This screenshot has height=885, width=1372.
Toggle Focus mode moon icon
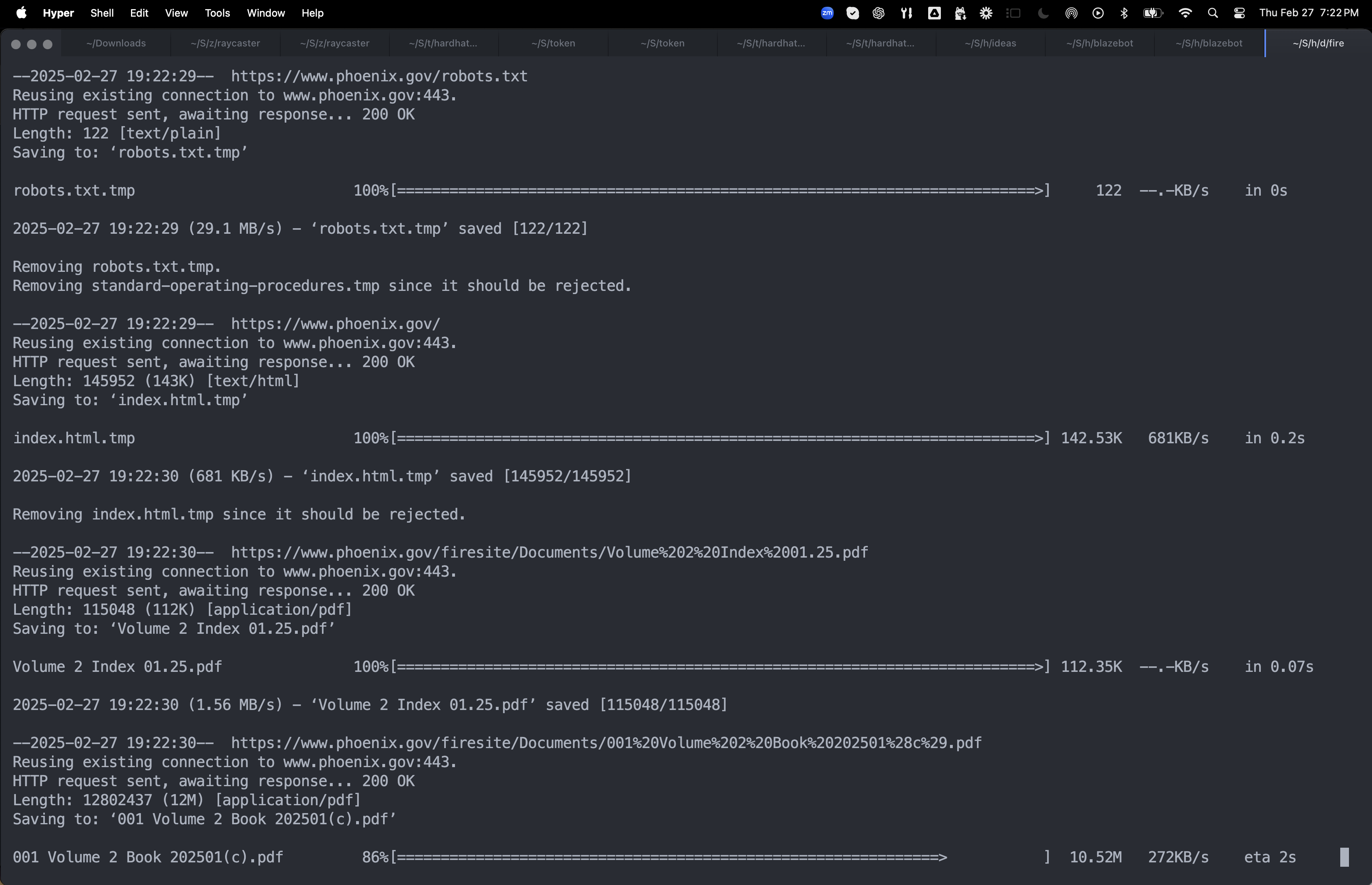[1042, 13]
